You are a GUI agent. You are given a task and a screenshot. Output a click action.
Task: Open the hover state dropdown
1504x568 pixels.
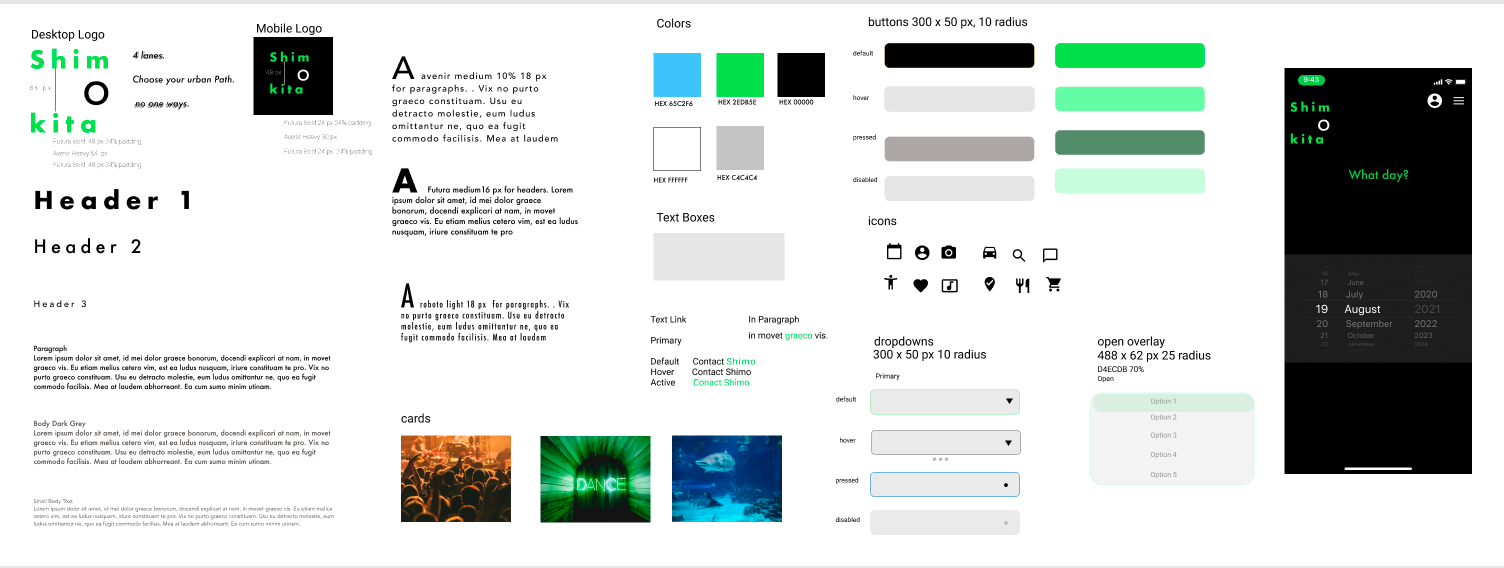945,443
